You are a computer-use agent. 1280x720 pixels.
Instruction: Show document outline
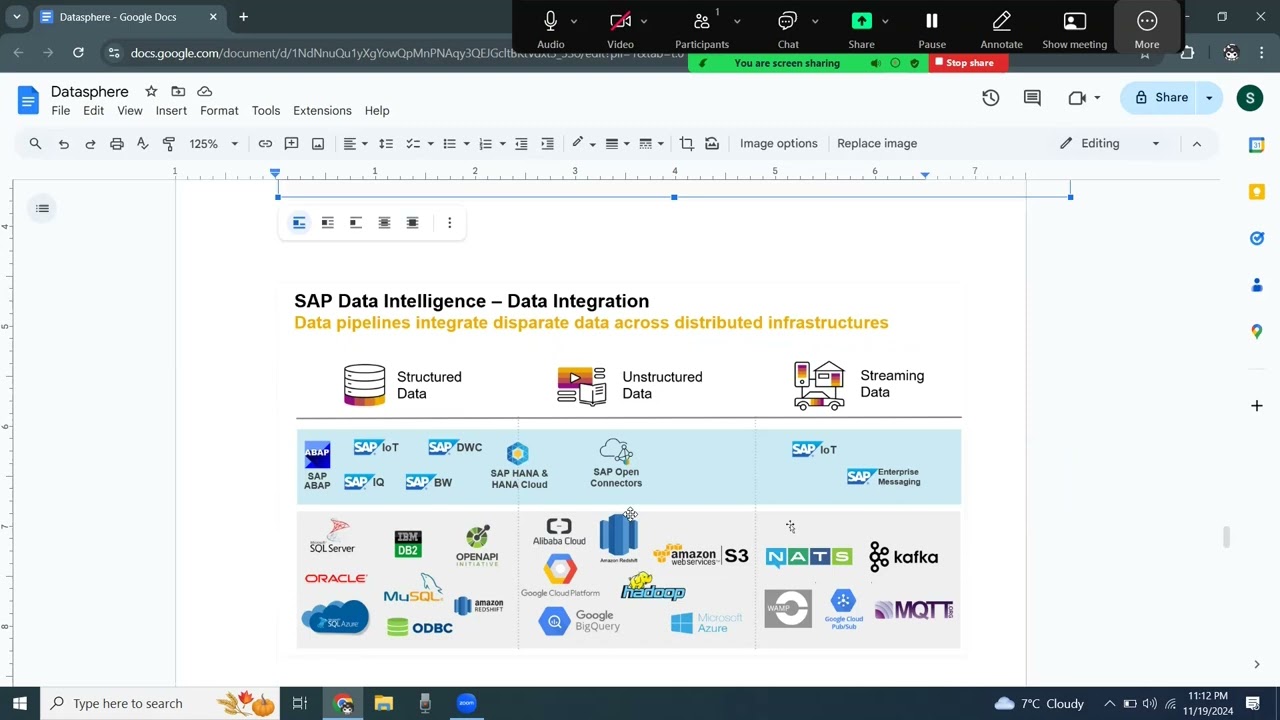pos(42,208)
